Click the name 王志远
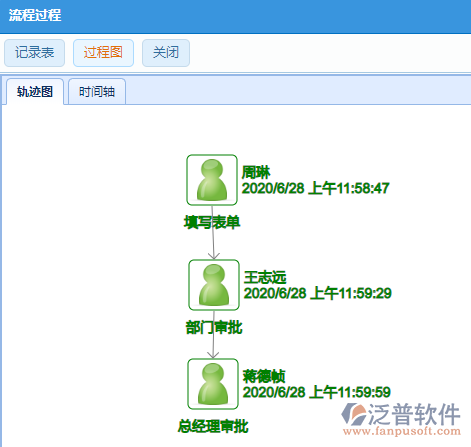Image resolution: width=471 pixels, height=447 pixels. pos(265,277)
